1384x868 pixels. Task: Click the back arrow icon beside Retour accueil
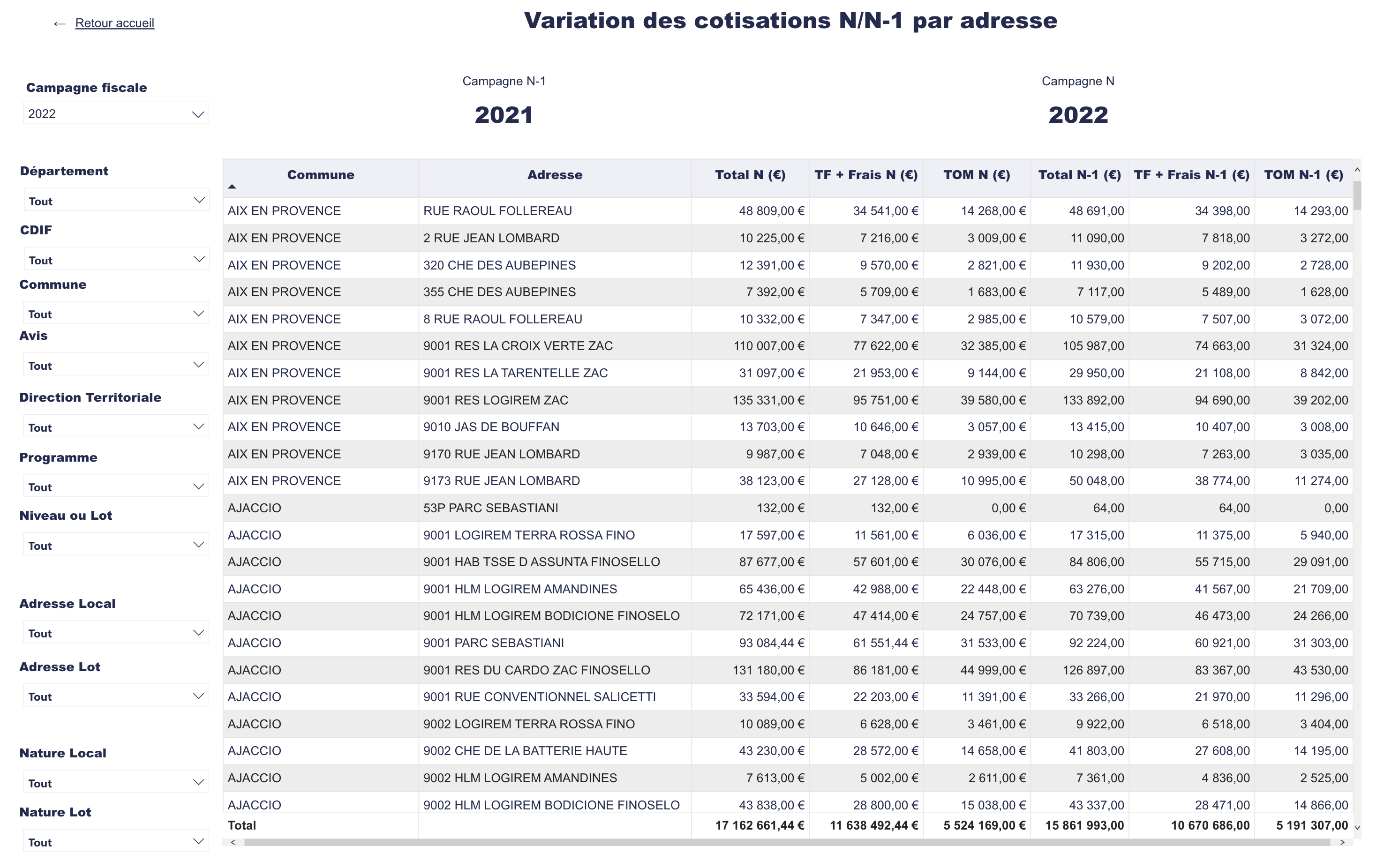click(x=59, y=23)
